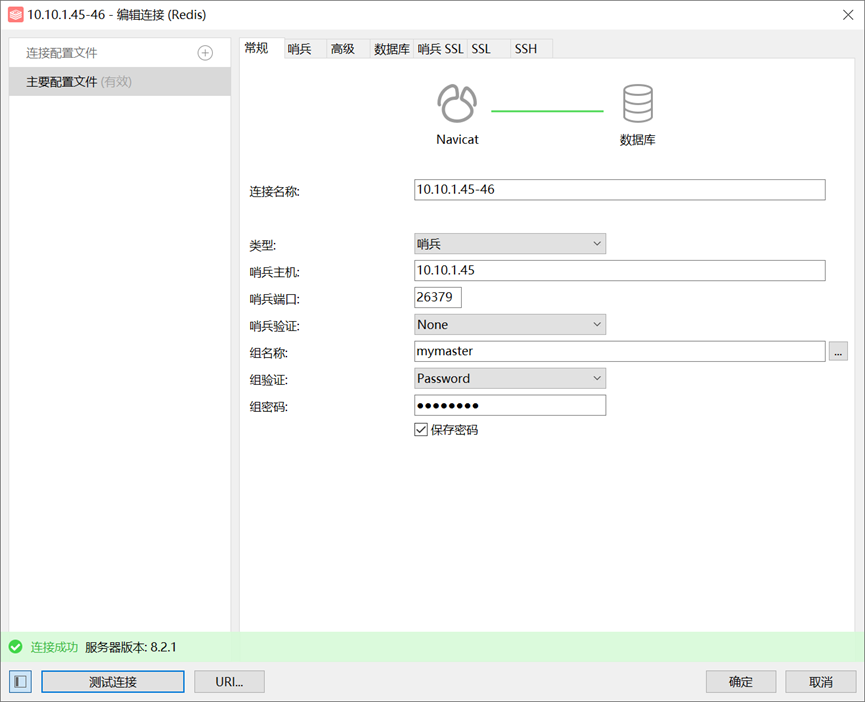Switch to the 高级 tab
The image size is (865, 702).
pos(343,49)
